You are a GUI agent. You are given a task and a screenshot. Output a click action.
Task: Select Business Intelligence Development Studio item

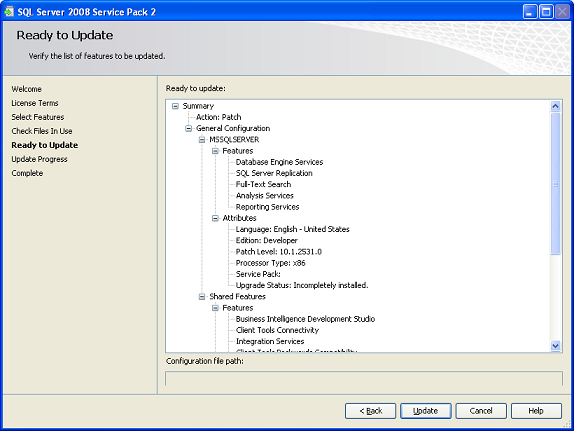(x=305, y=319)
